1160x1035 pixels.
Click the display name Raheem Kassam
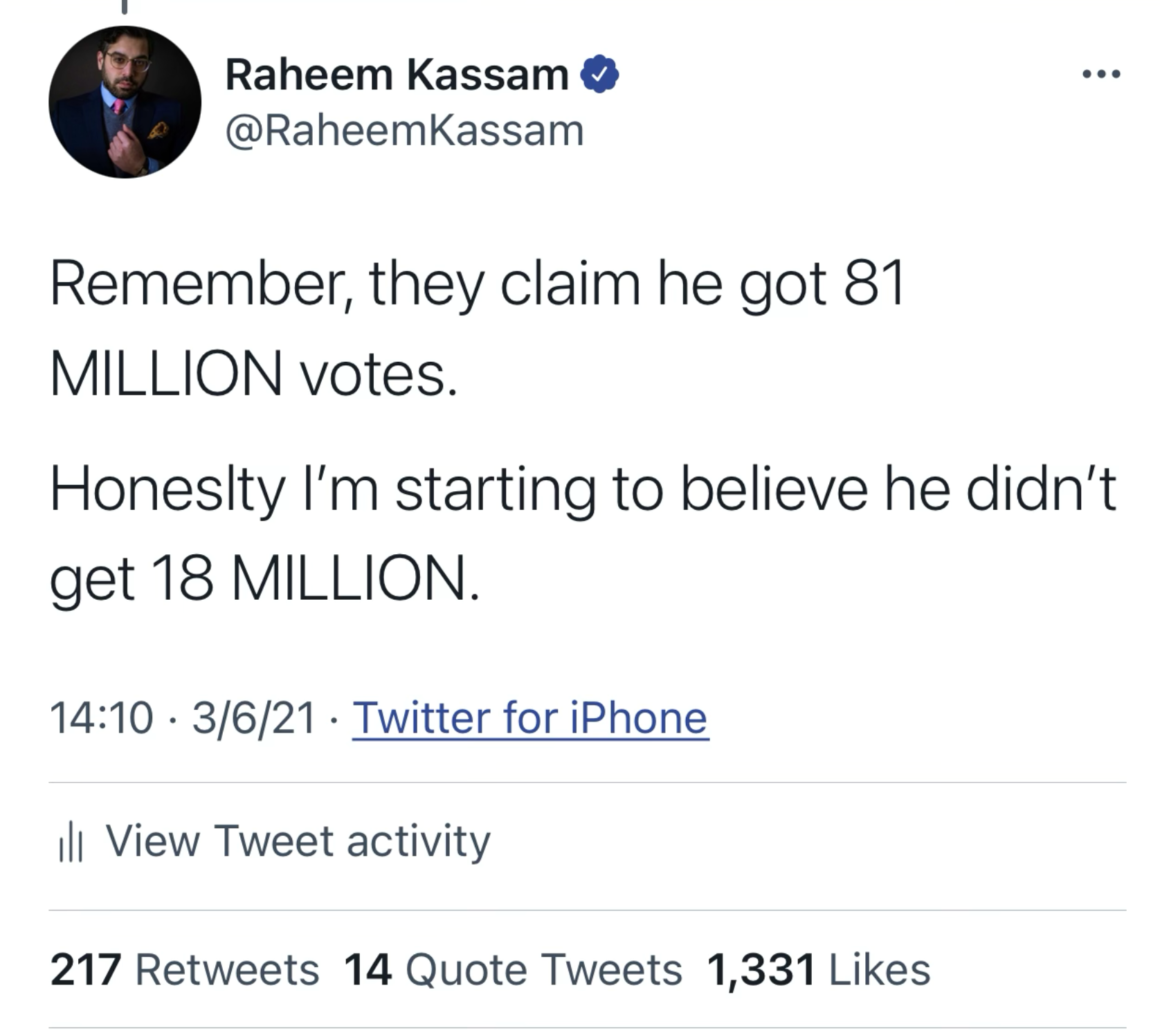[x=397, y=75]
